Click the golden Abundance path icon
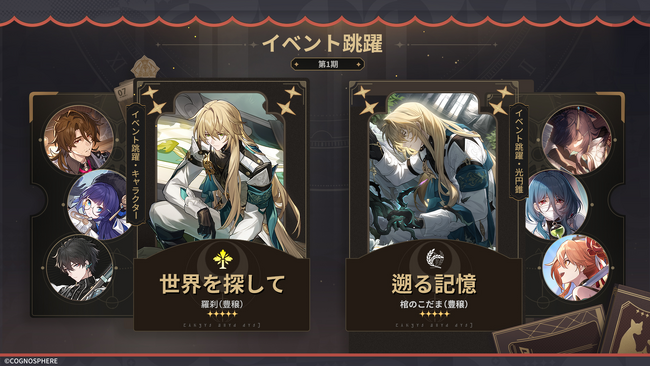The height and width of the screenshot is (366, 650). click(x=223, y=259)
